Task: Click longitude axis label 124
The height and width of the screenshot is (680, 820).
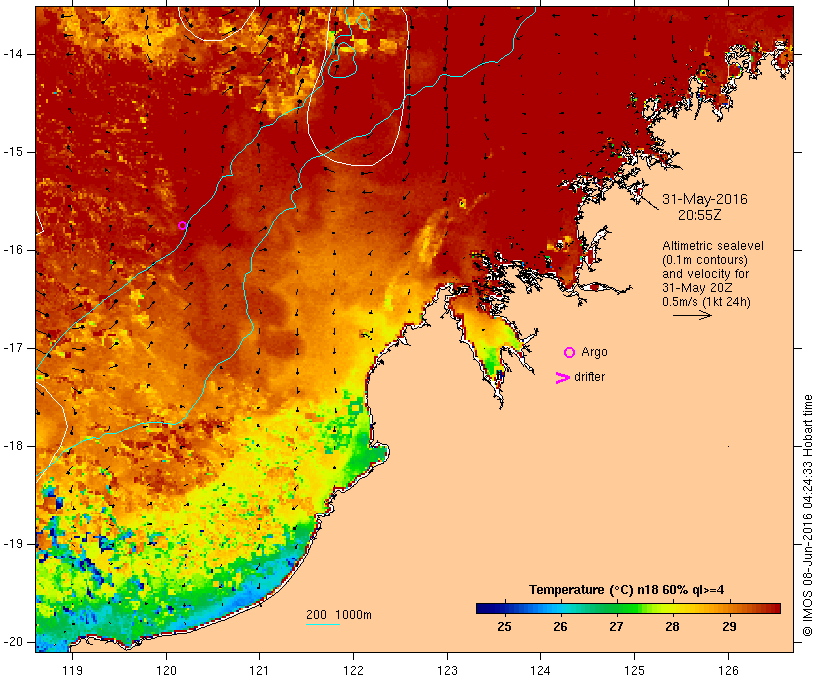Action: click(x=540, y=670)
